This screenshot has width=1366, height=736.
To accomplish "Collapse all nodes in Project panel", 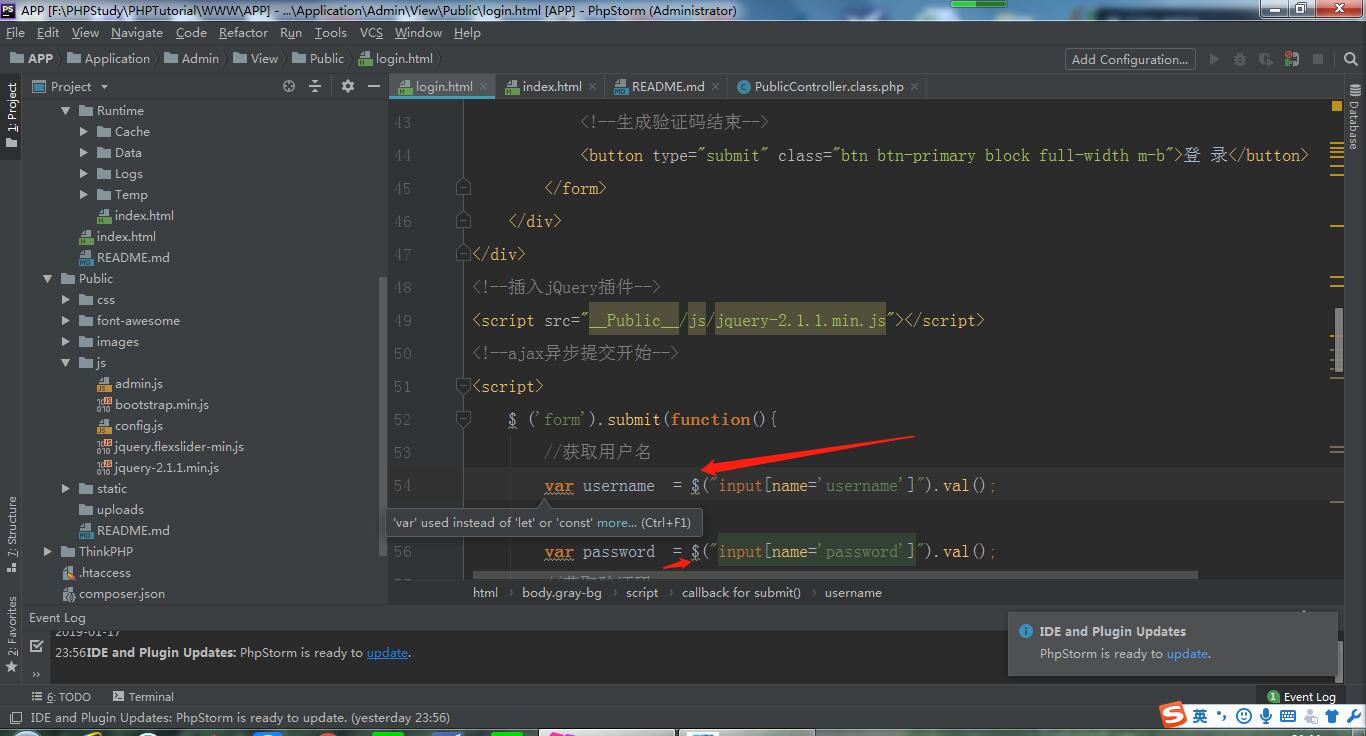I will click(x=315, y=87).
